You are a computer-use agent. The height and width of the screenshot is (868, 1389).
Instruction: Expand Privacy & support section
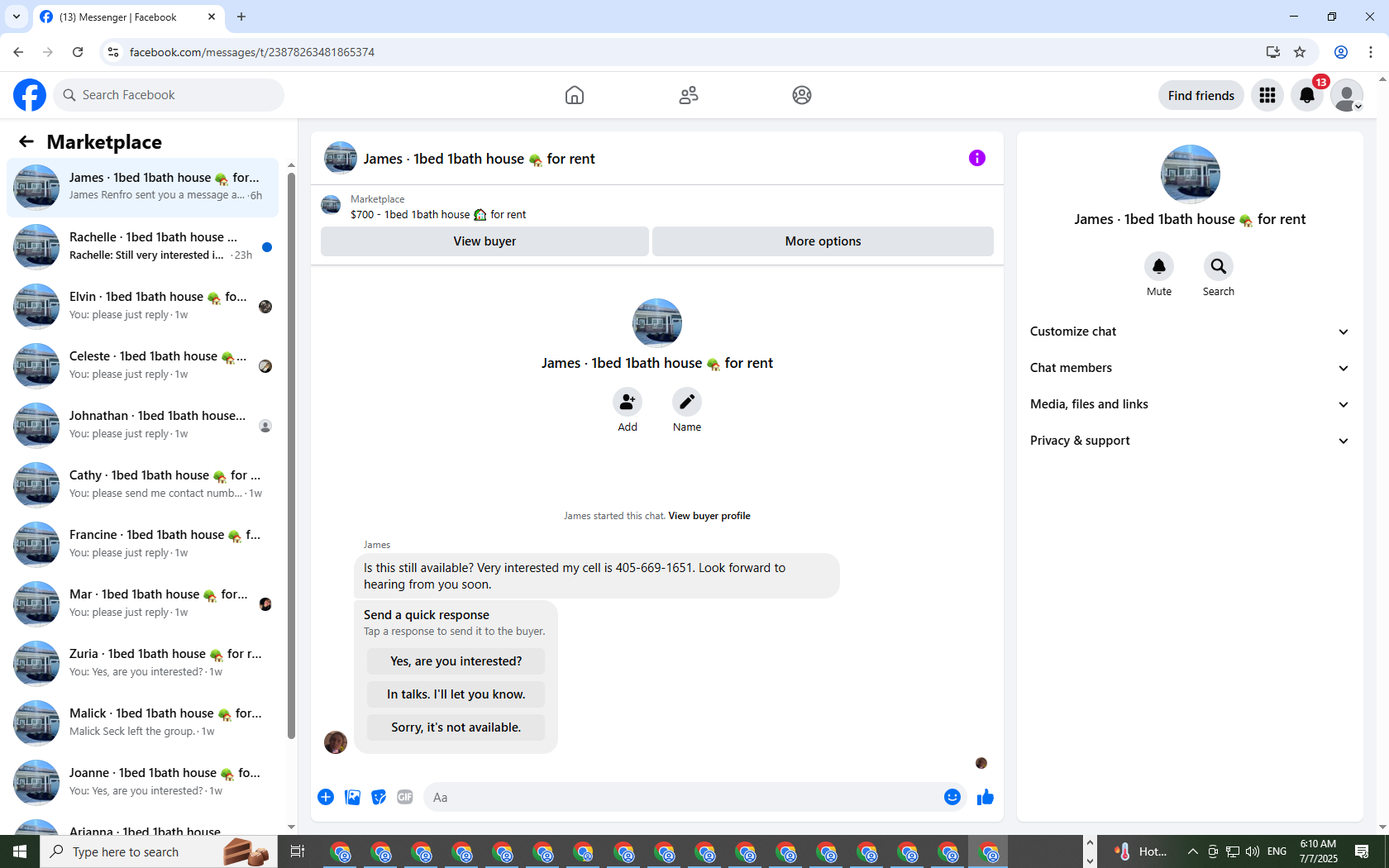pyautogui.click(x=1190, y=441)
